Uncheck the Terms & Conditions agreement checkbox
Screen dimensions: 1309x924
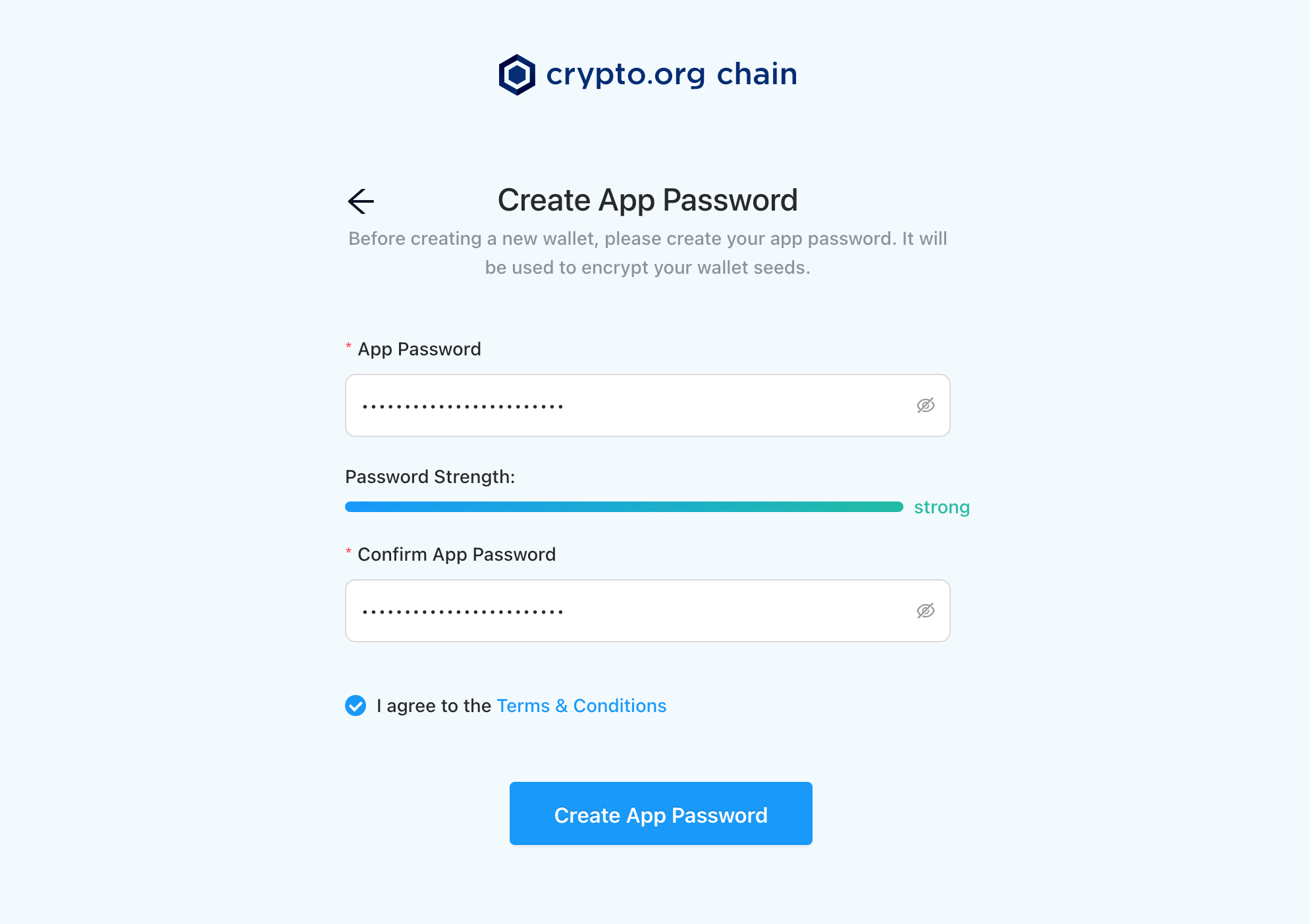[356, 706]
